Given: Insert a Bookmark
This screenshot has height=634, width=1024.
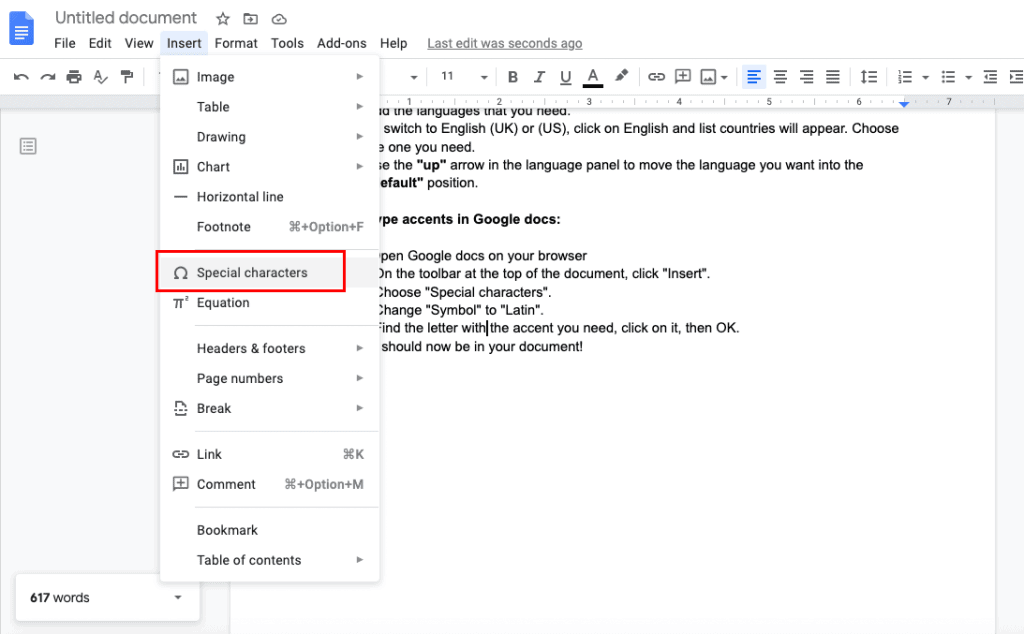Looking at the screenshot, I should [270, 530].
